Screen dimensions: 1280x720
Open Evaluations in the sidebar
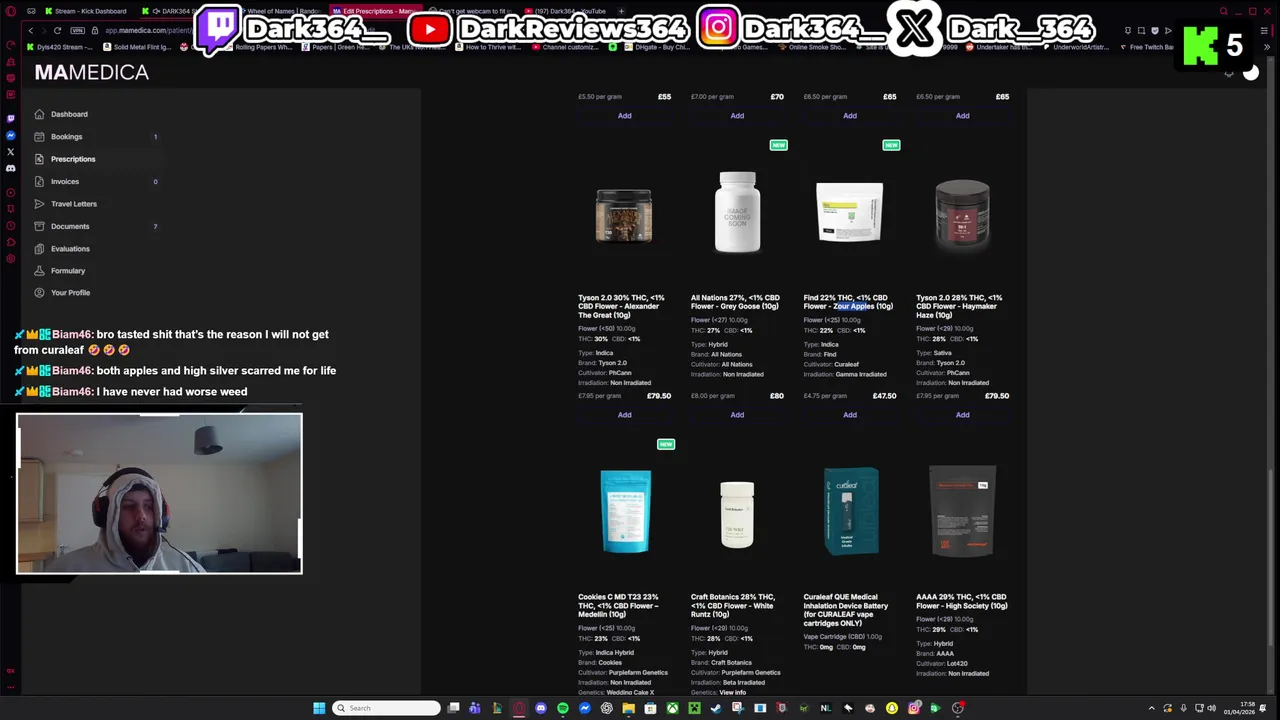[70, 249]
